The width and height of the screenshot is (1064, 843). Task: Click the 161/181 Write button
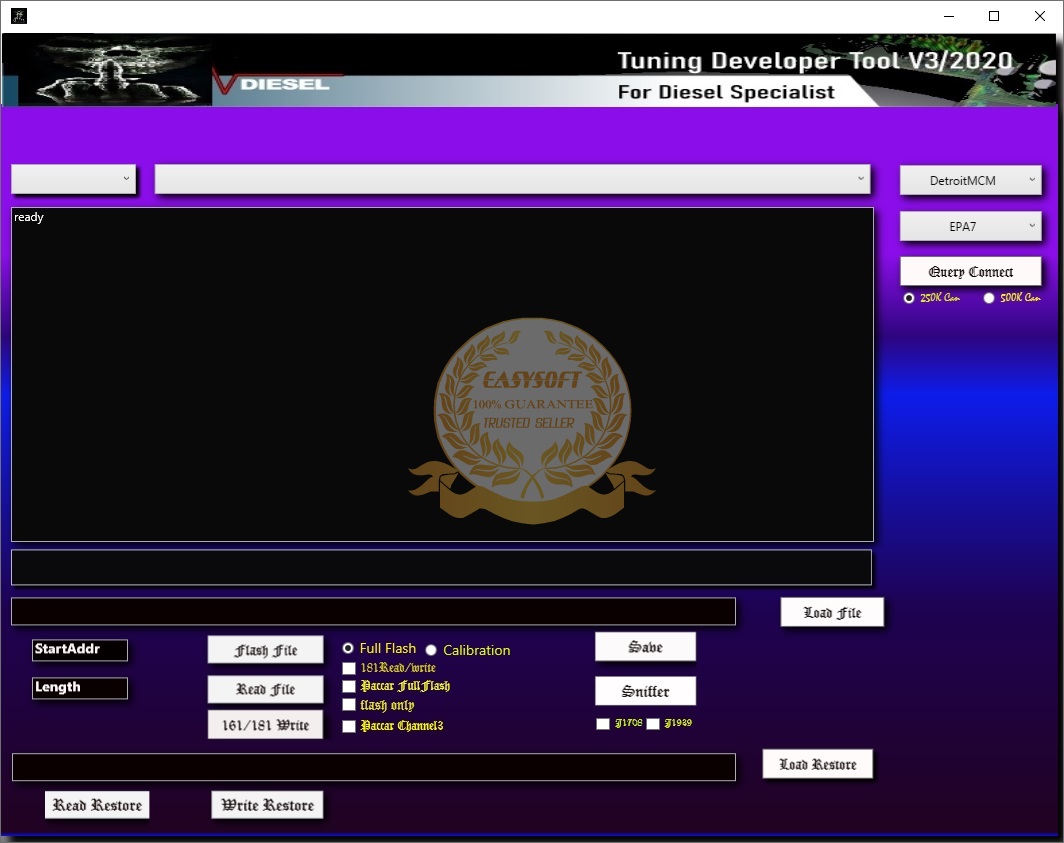(265, 725)
